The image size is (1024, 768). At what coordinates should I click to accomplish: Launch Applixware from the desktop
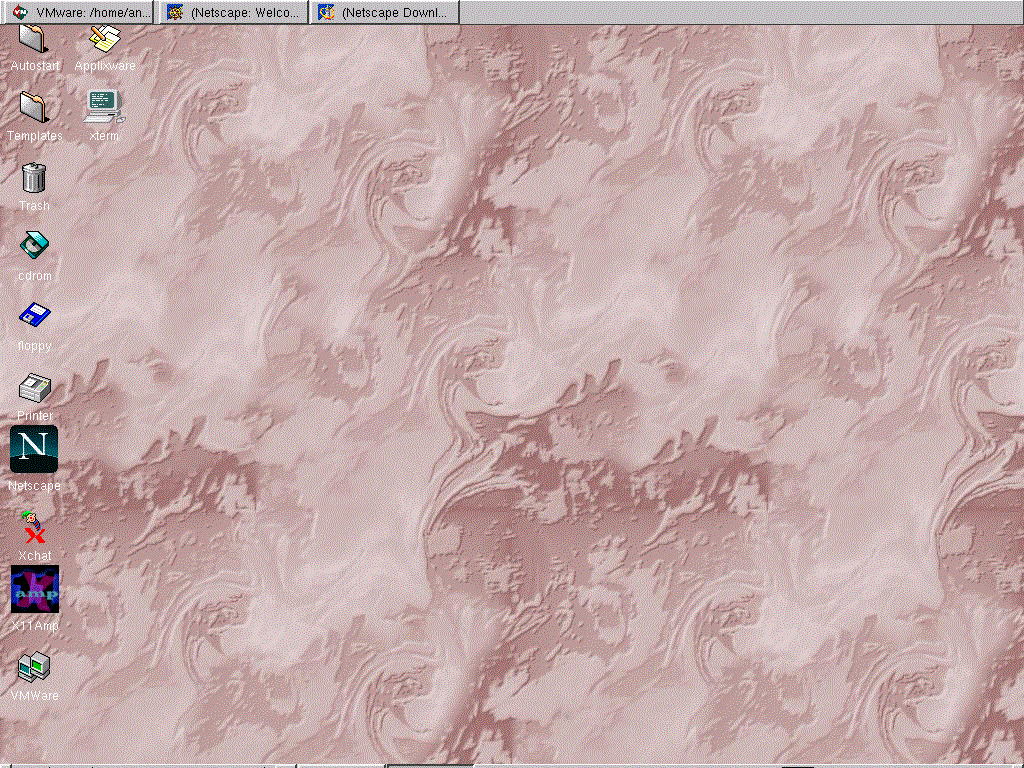pos(104,40)
